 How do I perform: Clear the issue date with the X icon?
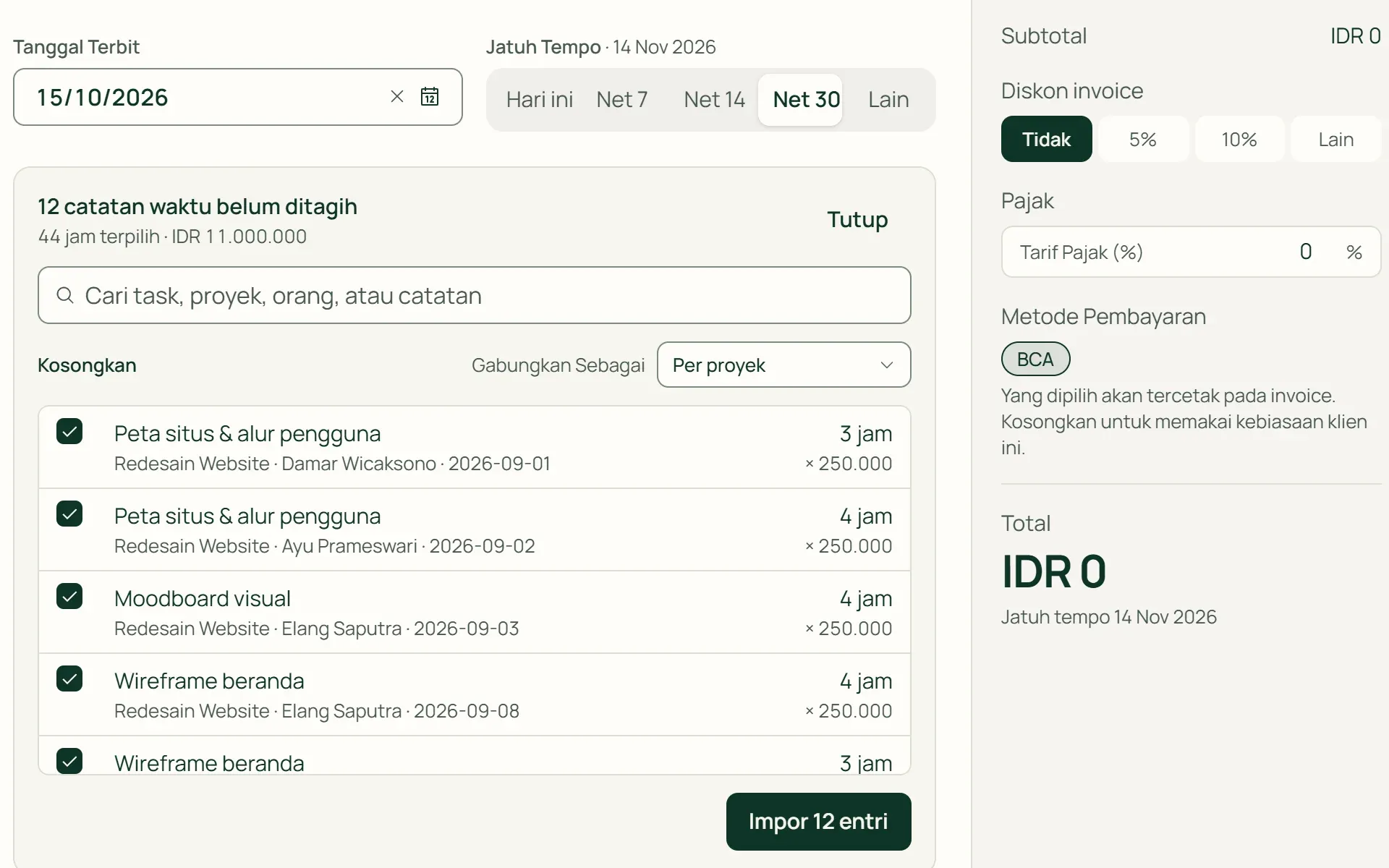pos(396,96)
